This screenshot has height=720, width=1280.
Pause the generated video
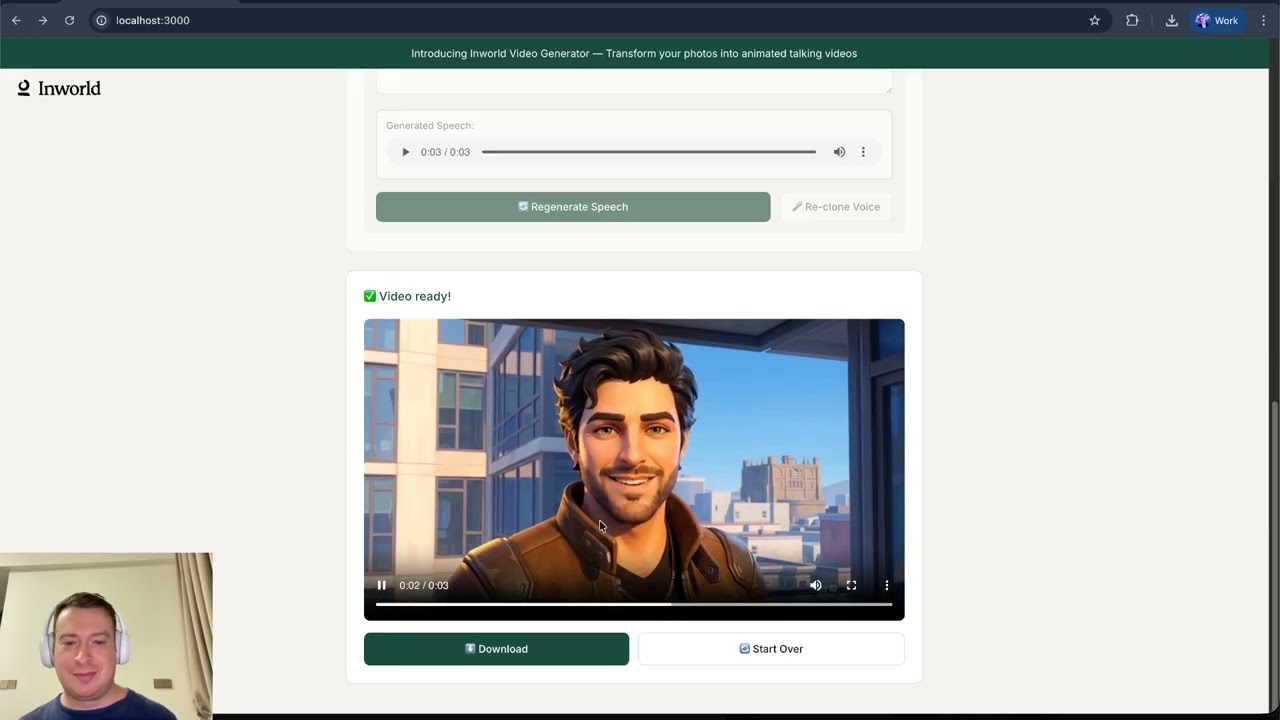381,585
